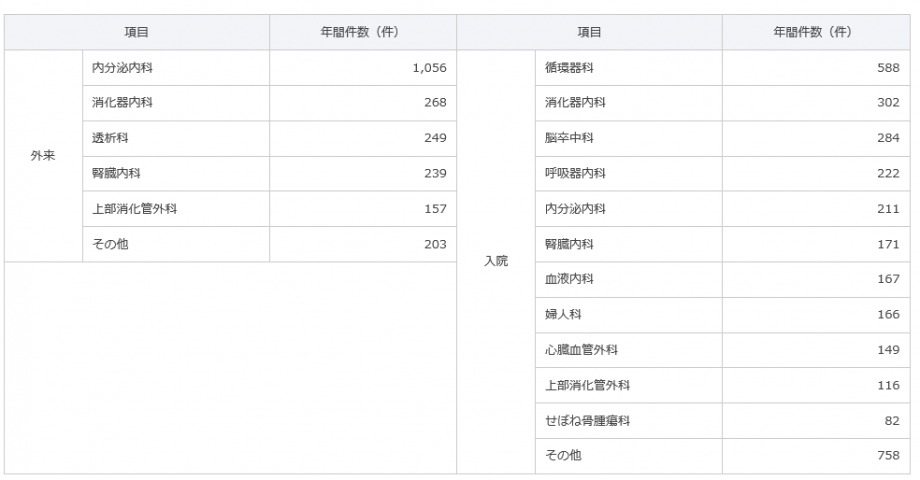Select the 外来 category cell
This screenshot has height=480, width=920.
[x=43, y=156]
